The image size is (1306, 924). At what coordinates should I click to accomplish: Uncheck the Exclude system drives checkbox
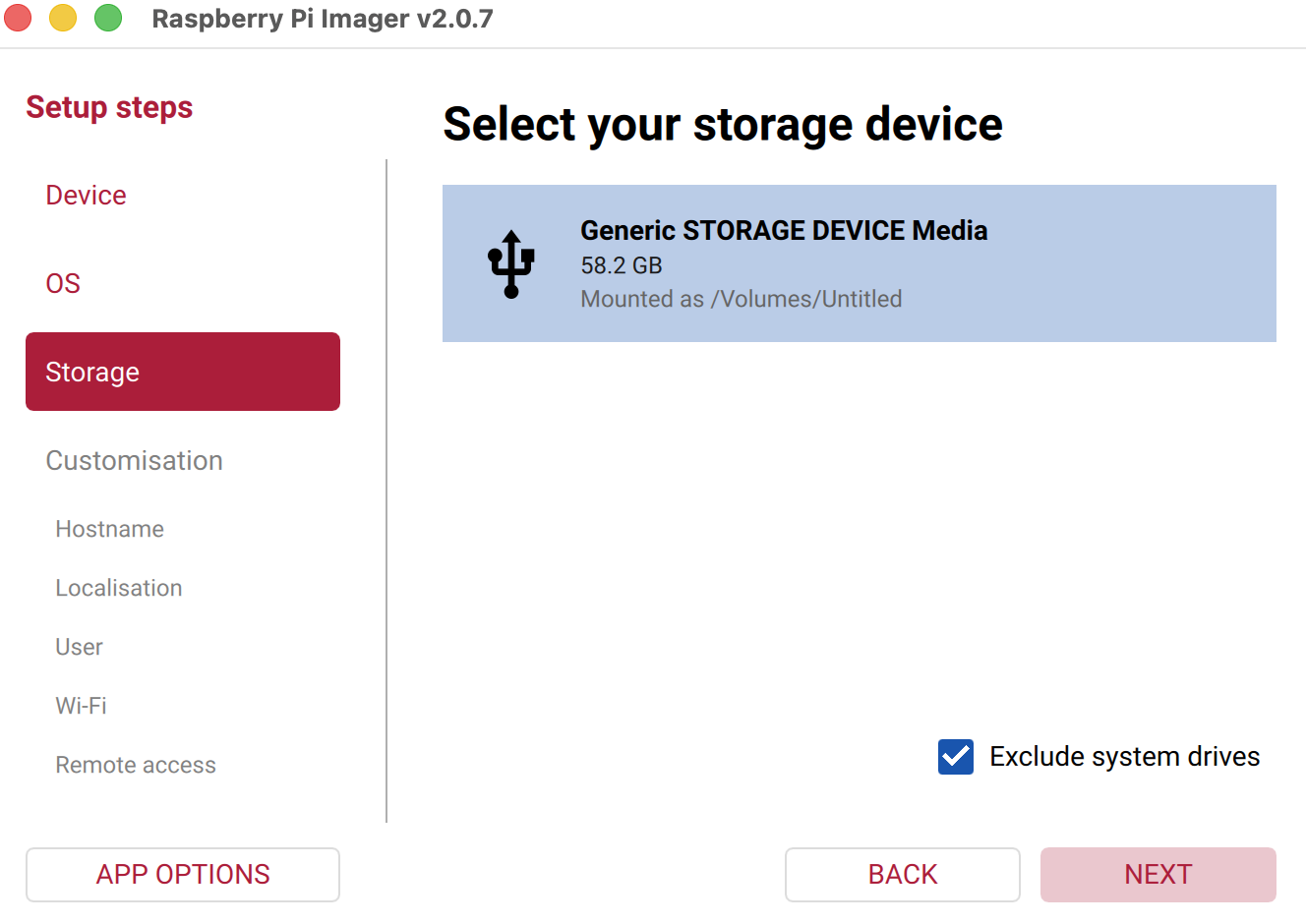(956, 757)
